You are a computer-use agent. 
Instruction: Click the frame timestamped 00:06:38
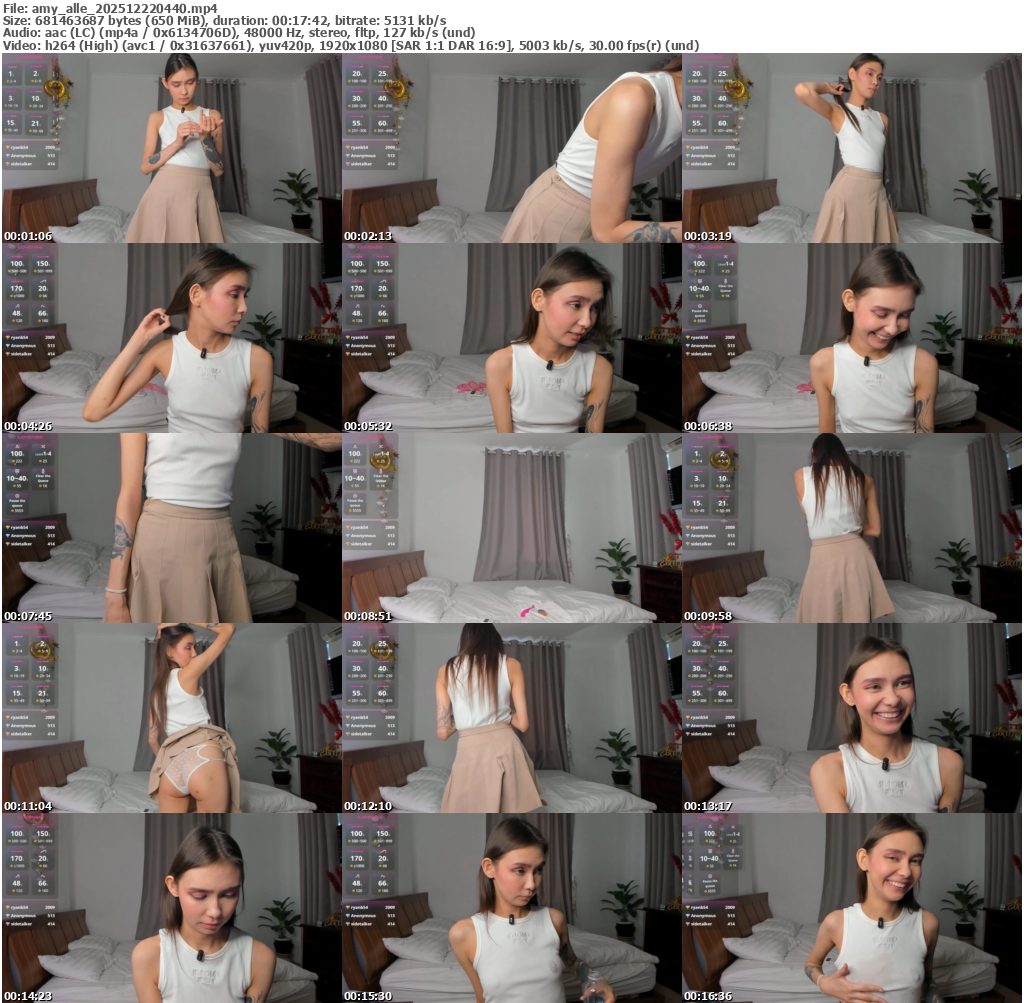pyautogui.click(x=852, y=338)
